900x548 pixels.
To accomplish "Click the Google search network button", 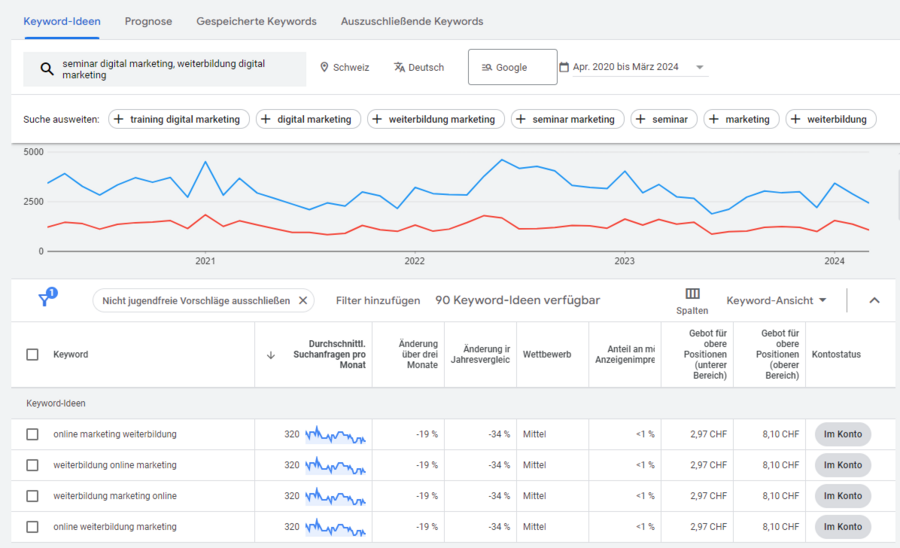I will point(512,68).
